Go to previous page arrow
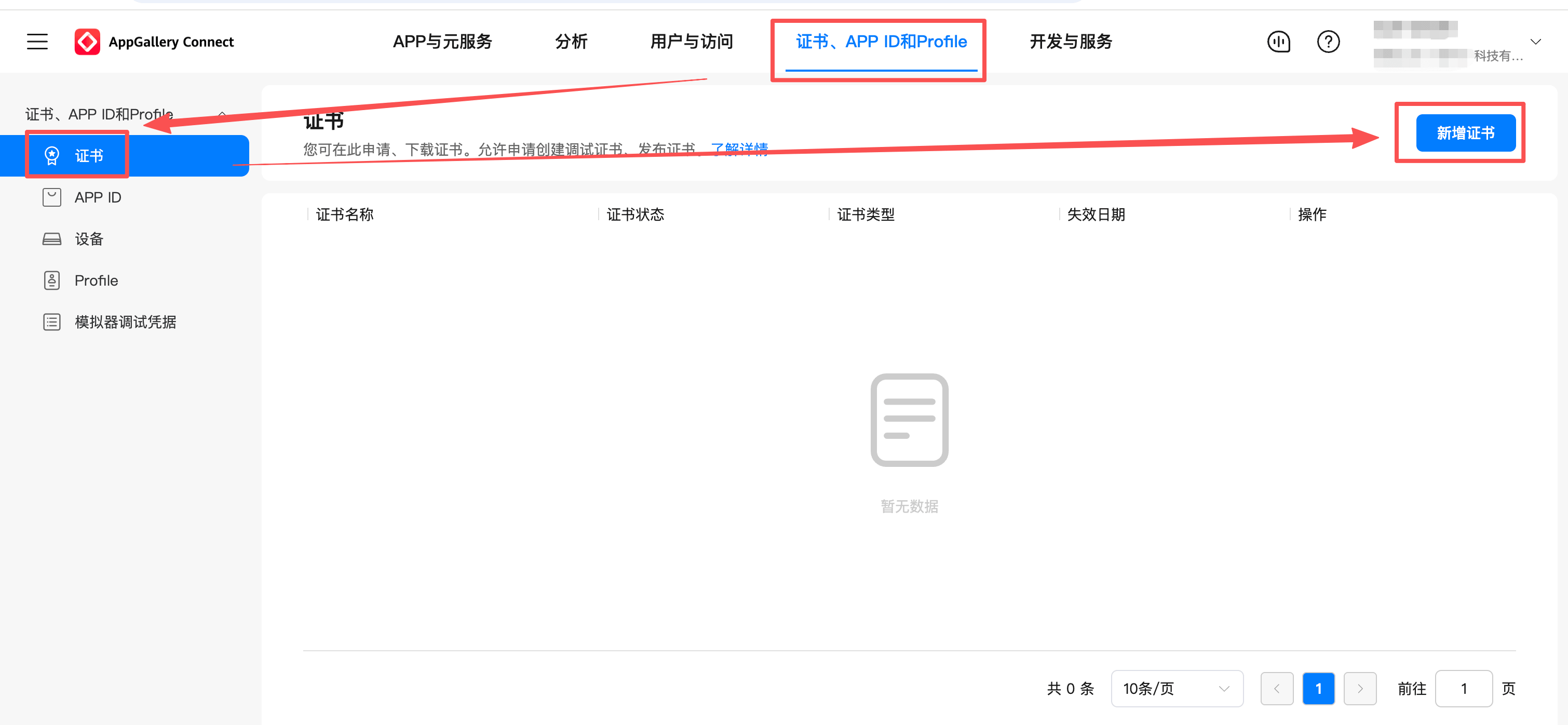Image resolution: width=1568 pixels, height=725 pixels. [x=1276, y=689]
